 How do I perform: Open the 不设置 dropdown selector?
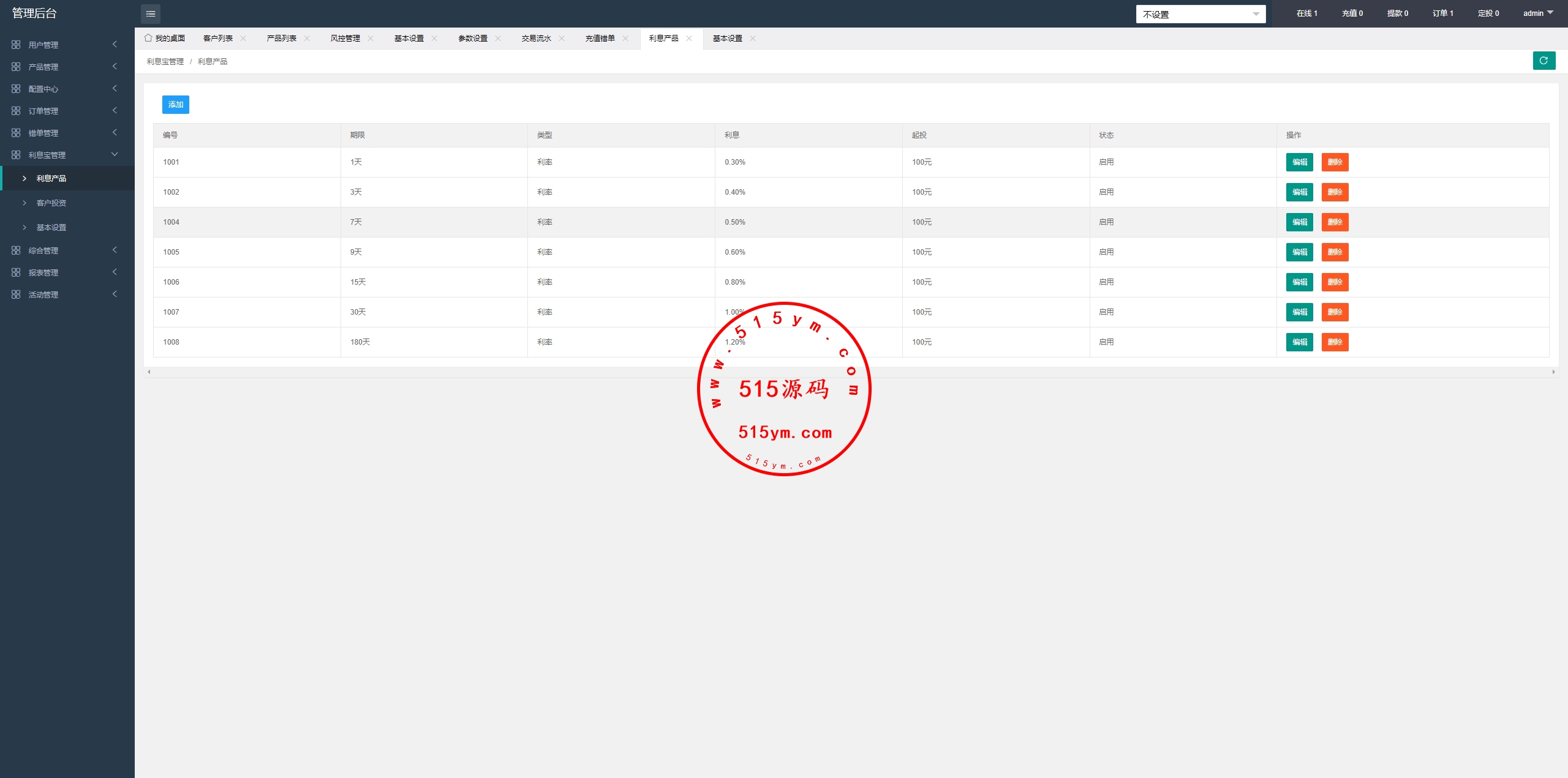coord(1200,14)
